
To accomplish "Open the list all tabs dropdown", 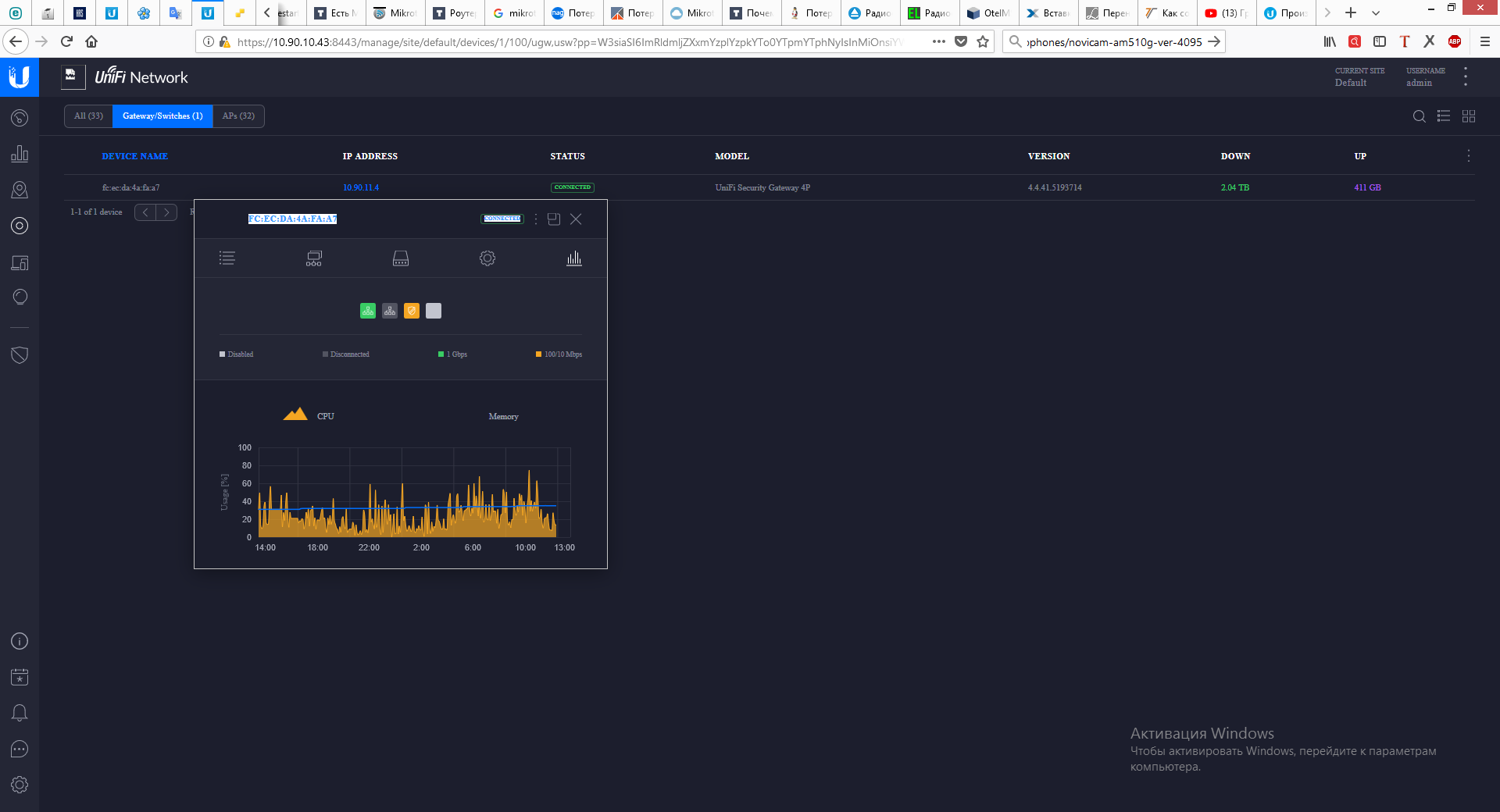I will pyautogui.click(x=1376, y=12).
